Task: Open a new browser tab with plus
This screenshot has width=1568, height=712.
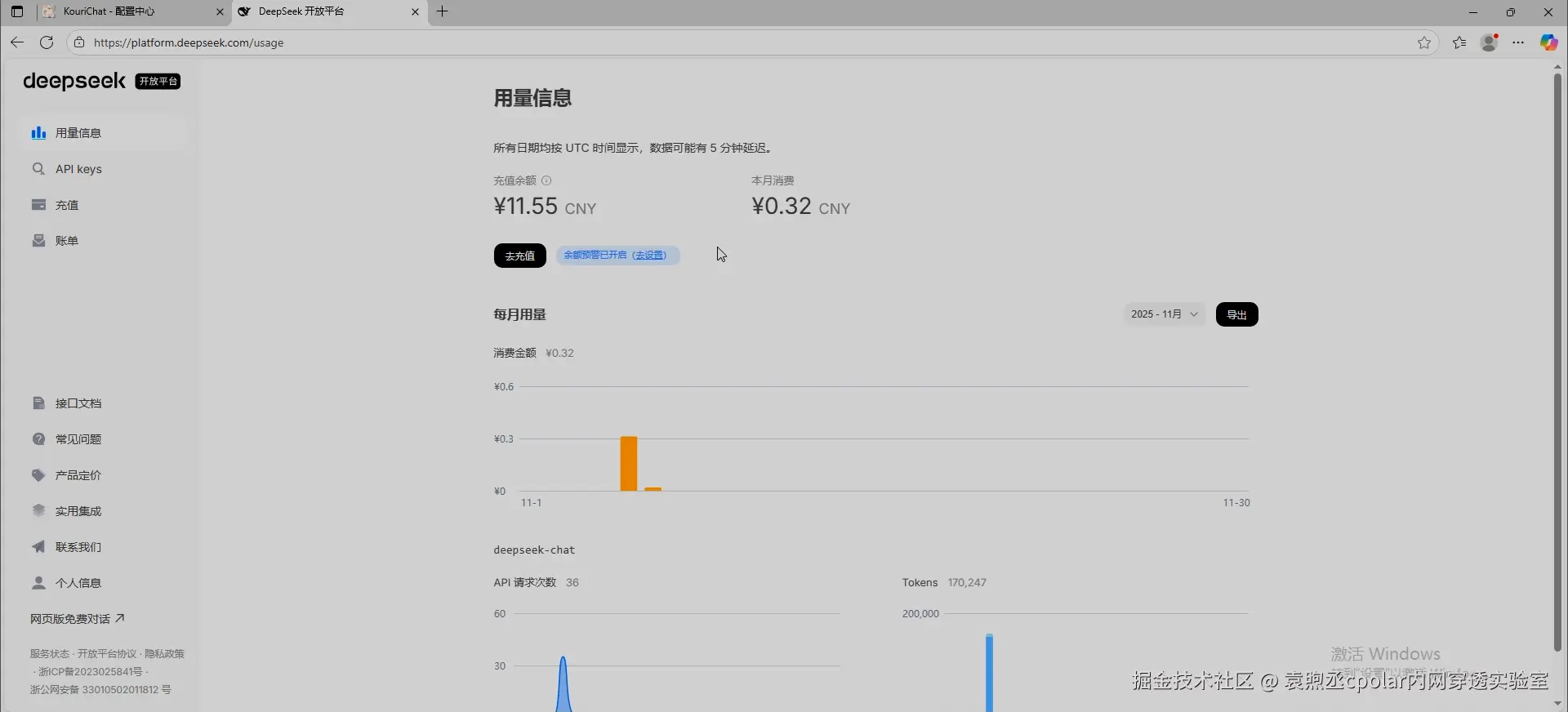Action: [x=442, y=11]
